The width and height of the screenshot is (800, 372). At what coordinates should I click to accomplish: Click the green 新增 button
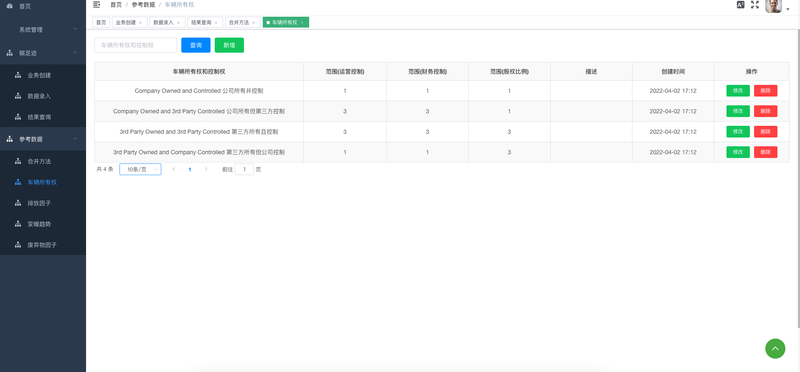coord(229,45)
